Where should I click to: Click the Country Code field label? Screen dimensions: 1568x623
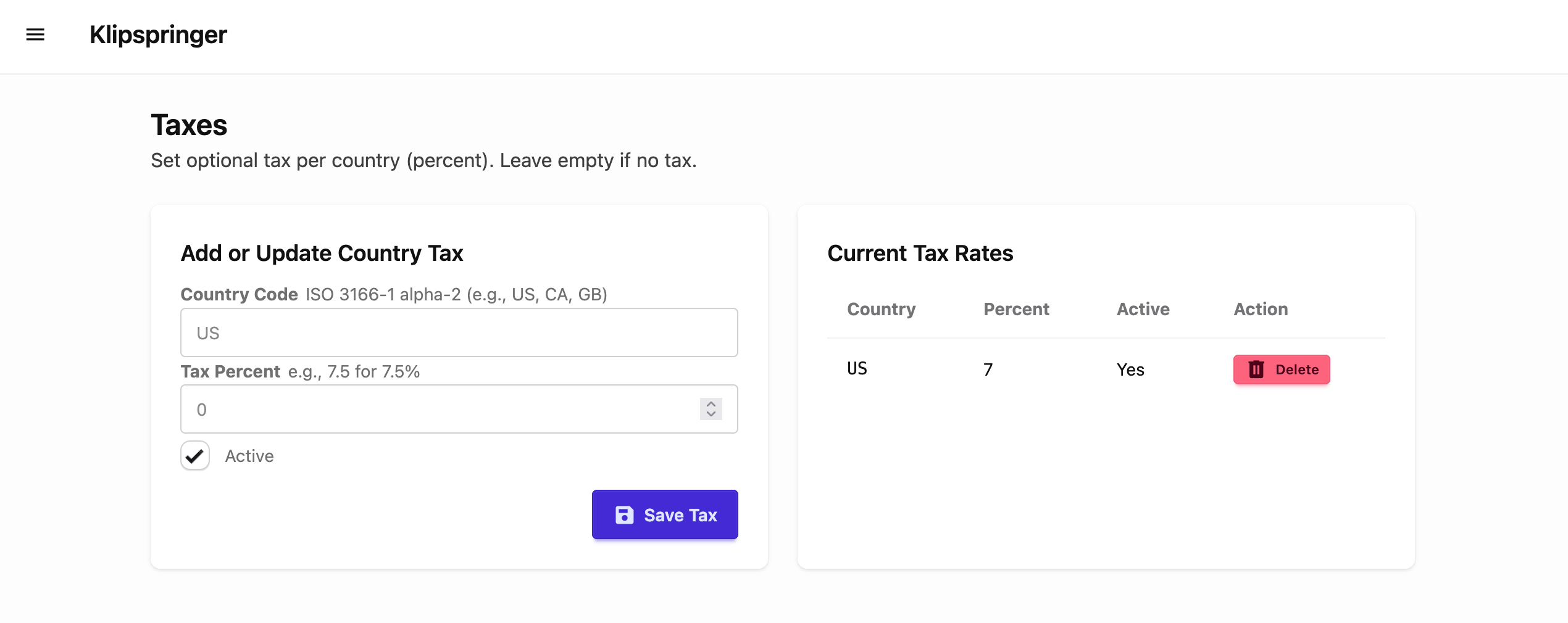[x=239, y=294]
